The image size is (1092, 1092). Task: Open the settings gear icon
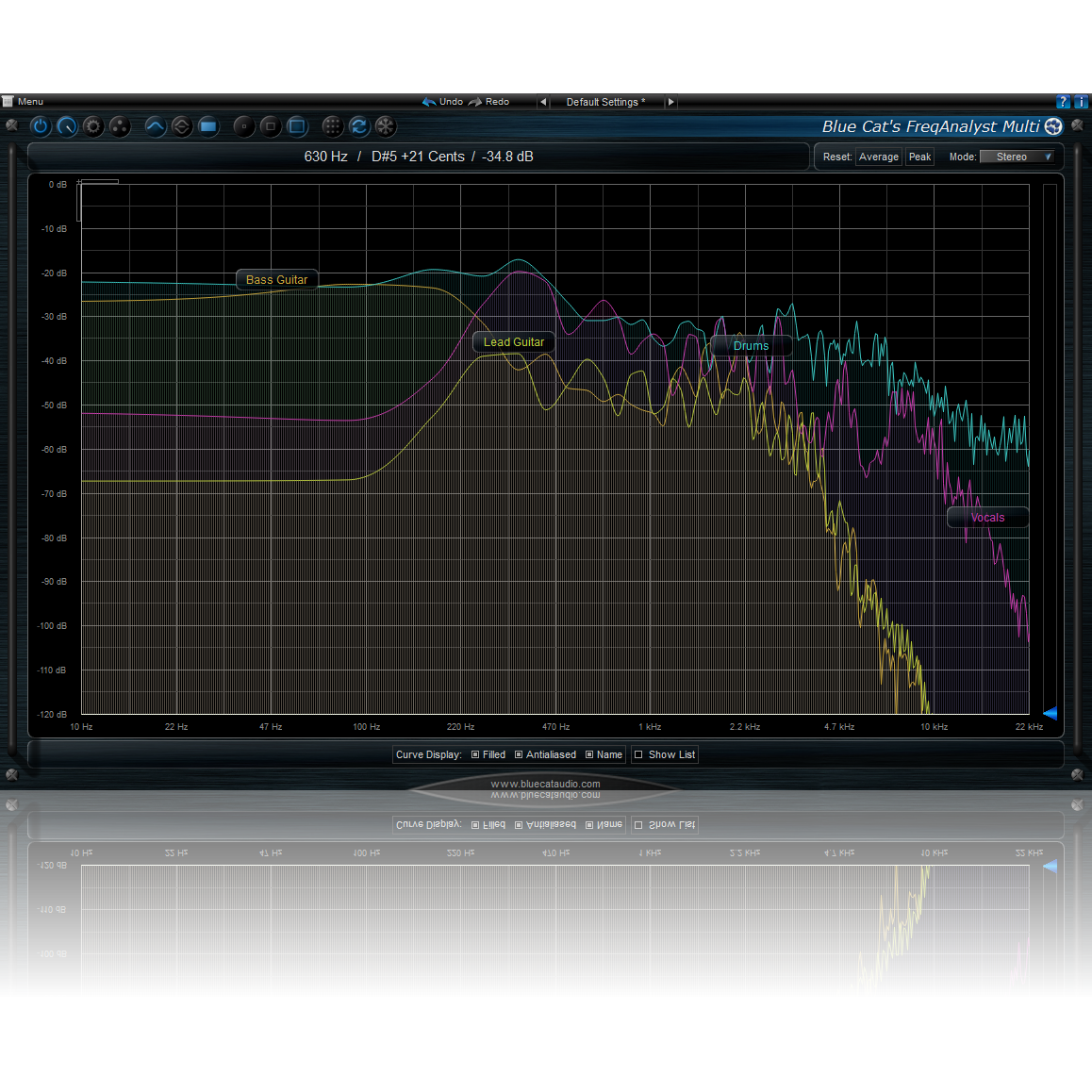[x=93, y=126]
